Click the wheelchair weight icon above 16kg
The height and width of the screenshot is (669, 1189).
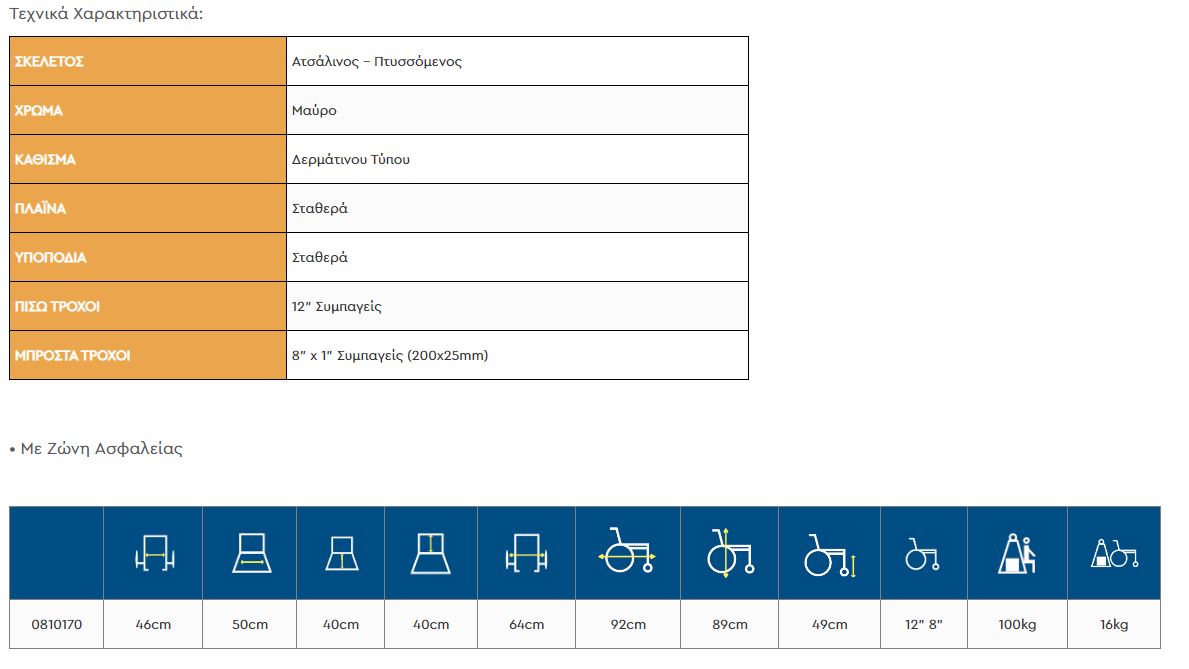coord(1114,554)
